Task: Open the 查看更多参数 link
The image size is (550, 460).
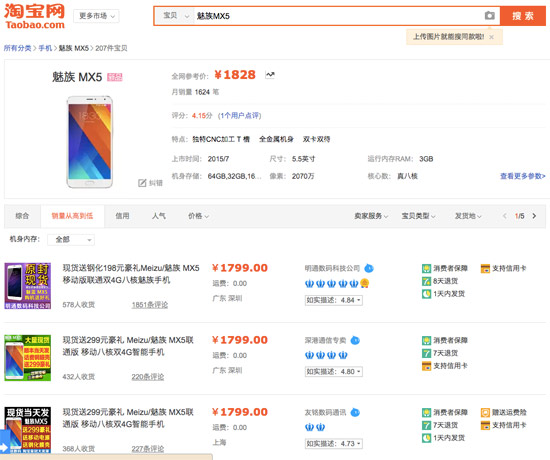Action: click(x=523, y=176)
